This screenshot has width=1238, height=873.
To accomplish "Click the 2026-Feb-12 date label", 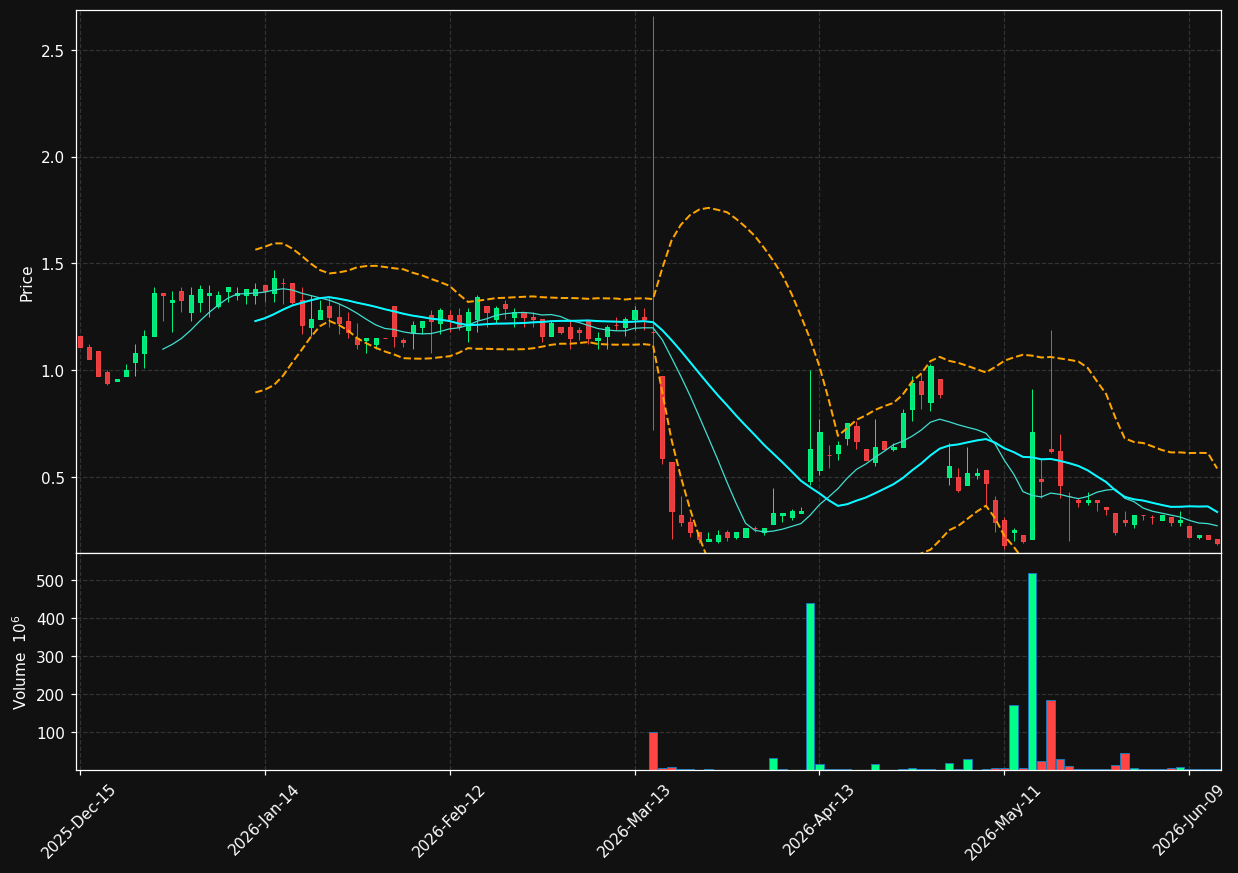I will (448, 821).
